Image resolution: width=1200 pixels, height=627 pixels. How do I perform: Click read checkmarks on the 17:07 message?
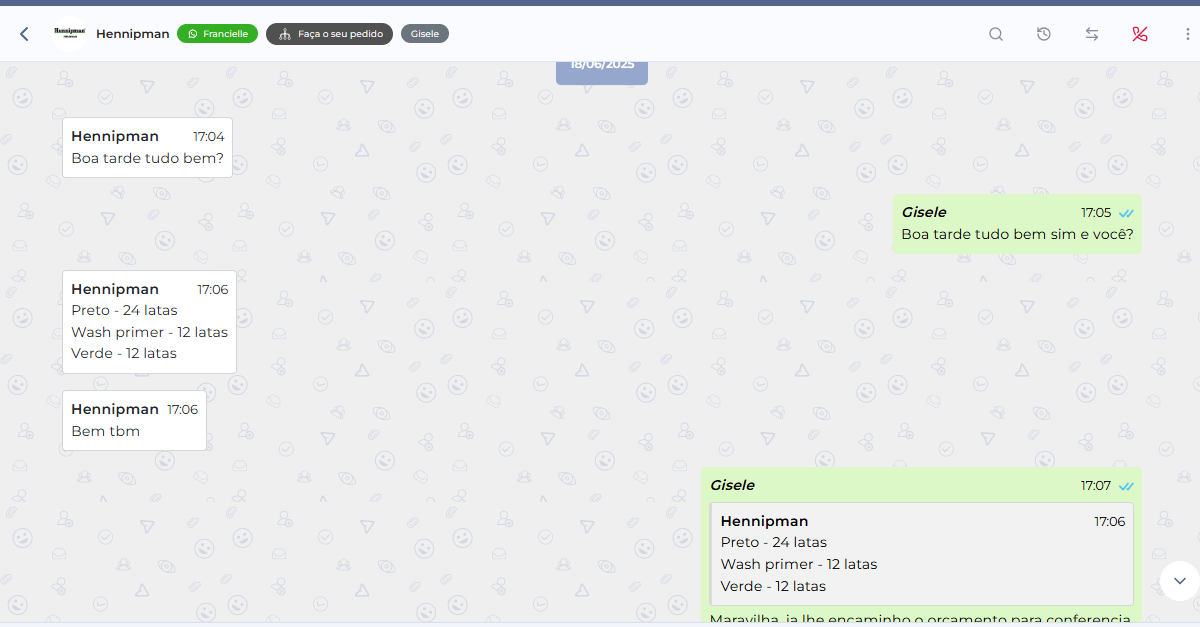1127,486
